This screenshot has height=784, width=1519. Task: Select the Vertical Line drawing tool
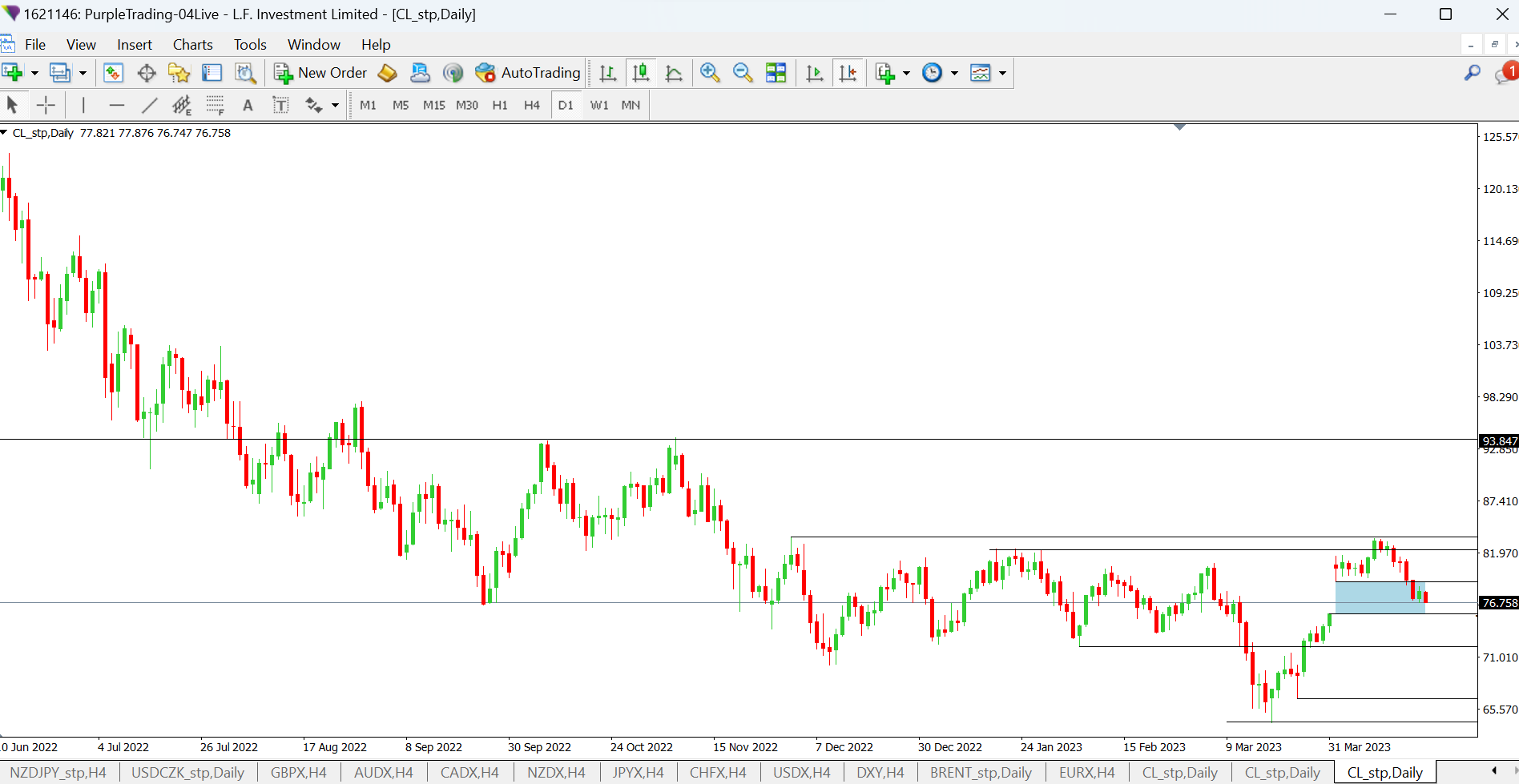(x=83, y=105)
